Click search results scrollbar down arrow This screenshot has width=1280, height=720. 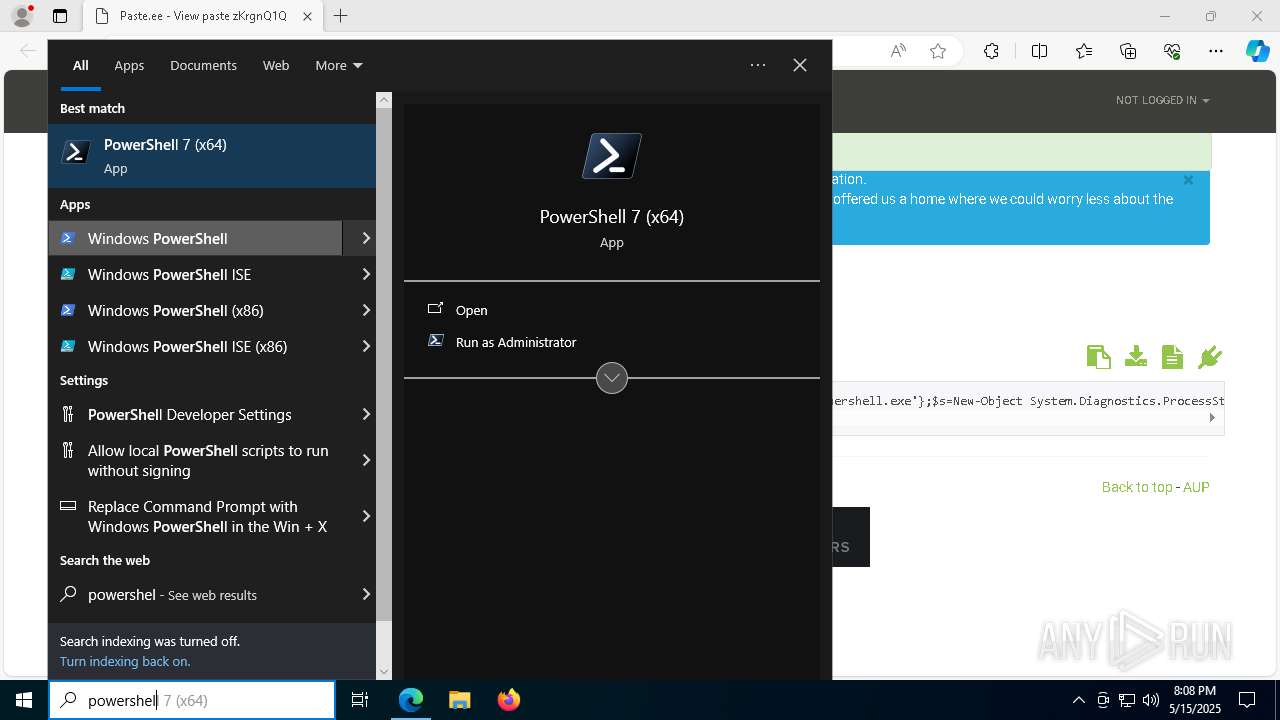384,672
